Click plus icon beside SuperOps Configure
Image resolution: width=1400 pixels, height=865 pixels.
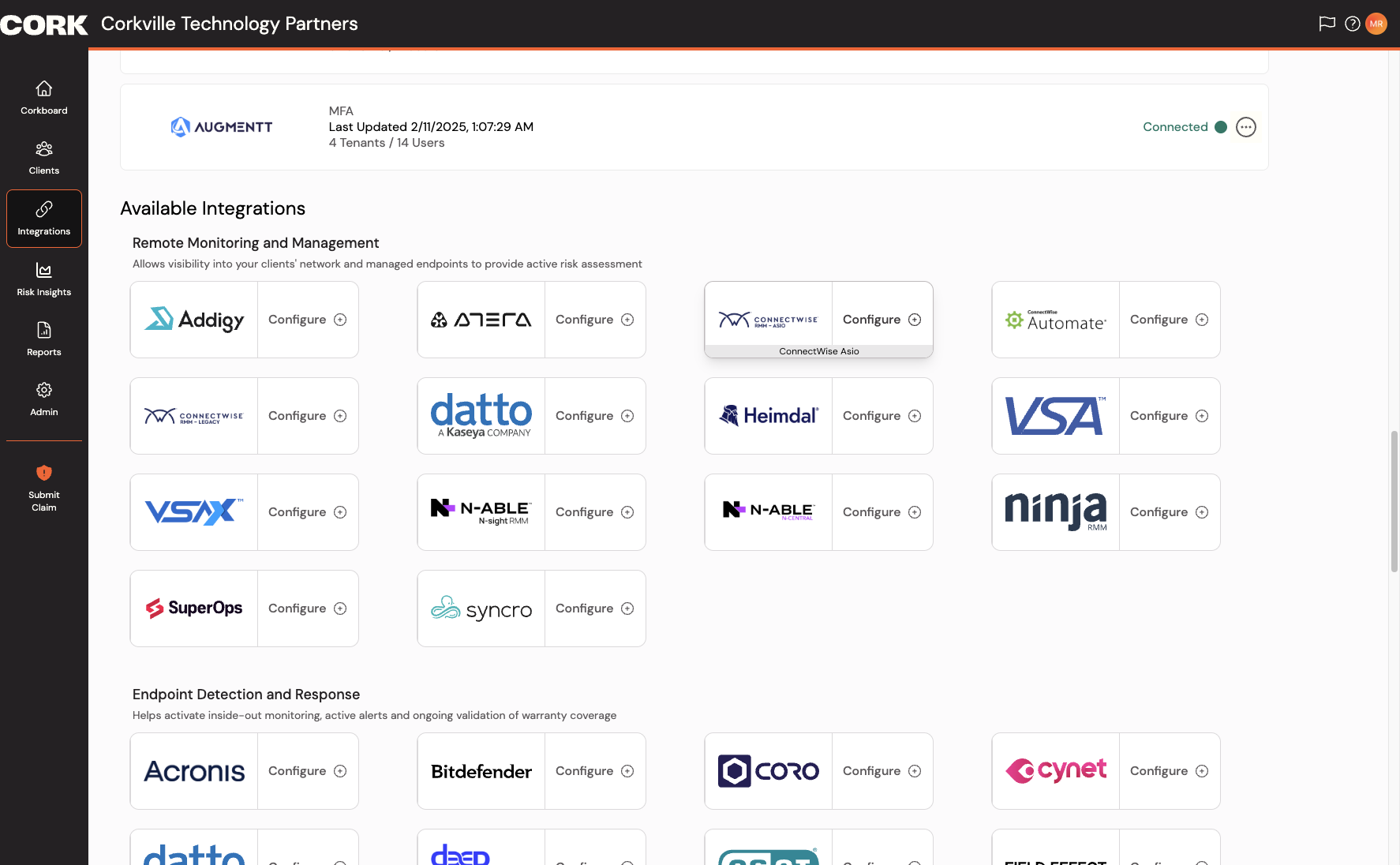340,608
